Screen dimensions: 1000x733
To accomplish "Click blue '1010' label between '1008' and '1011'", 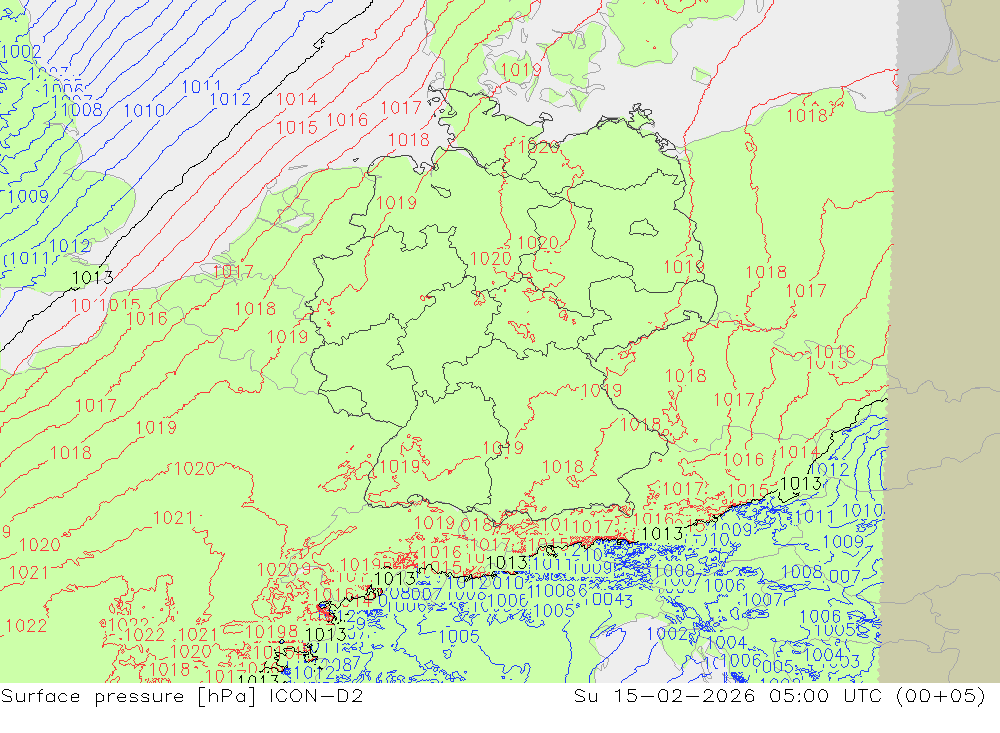I will [144, 111].
